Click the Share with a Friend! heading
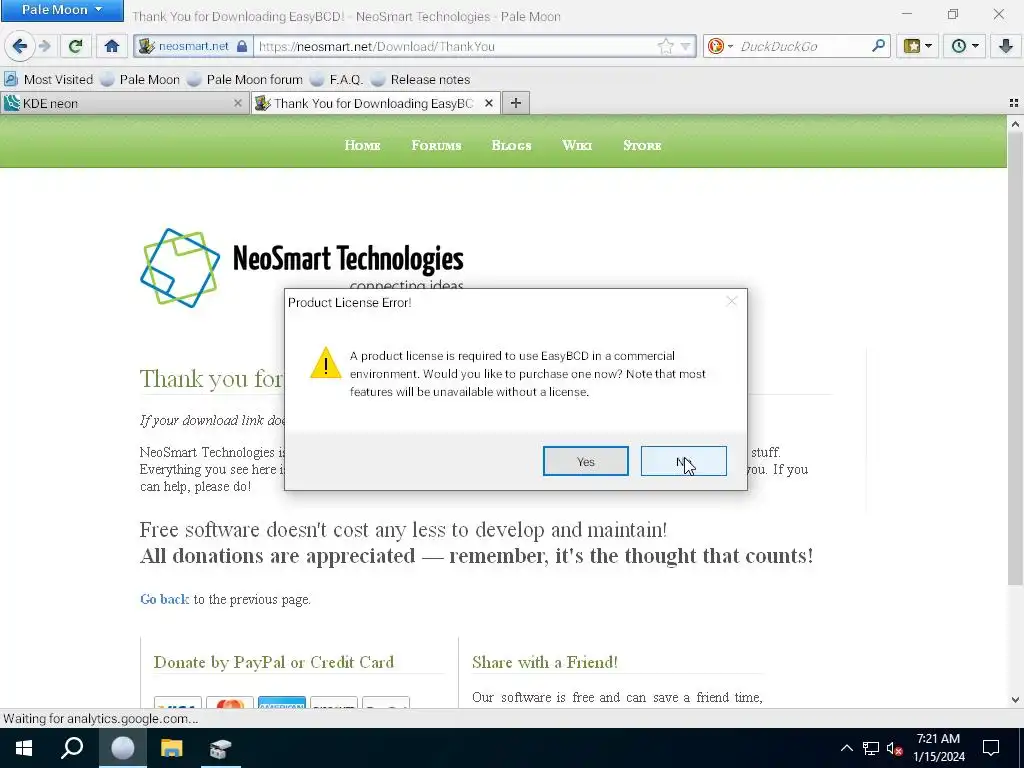The image size is (1024, 768). point(545,662)
